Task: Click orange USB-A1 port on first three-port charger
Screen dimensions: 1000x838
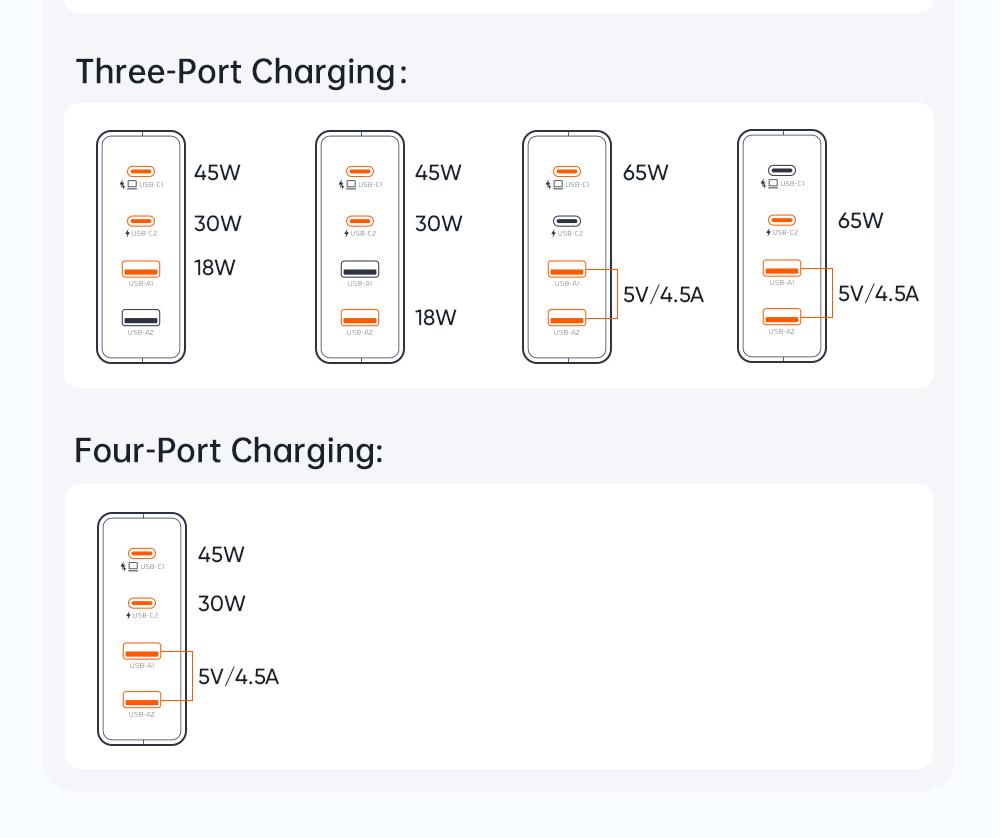Action: tap(141, 269)
